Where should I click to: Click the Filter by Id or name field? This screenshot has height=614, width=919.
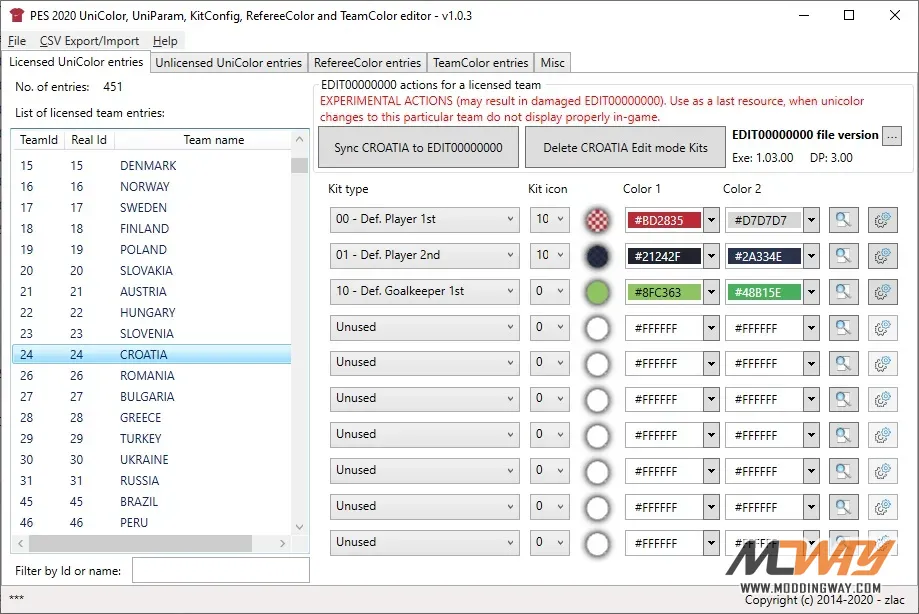click(220, 570)
